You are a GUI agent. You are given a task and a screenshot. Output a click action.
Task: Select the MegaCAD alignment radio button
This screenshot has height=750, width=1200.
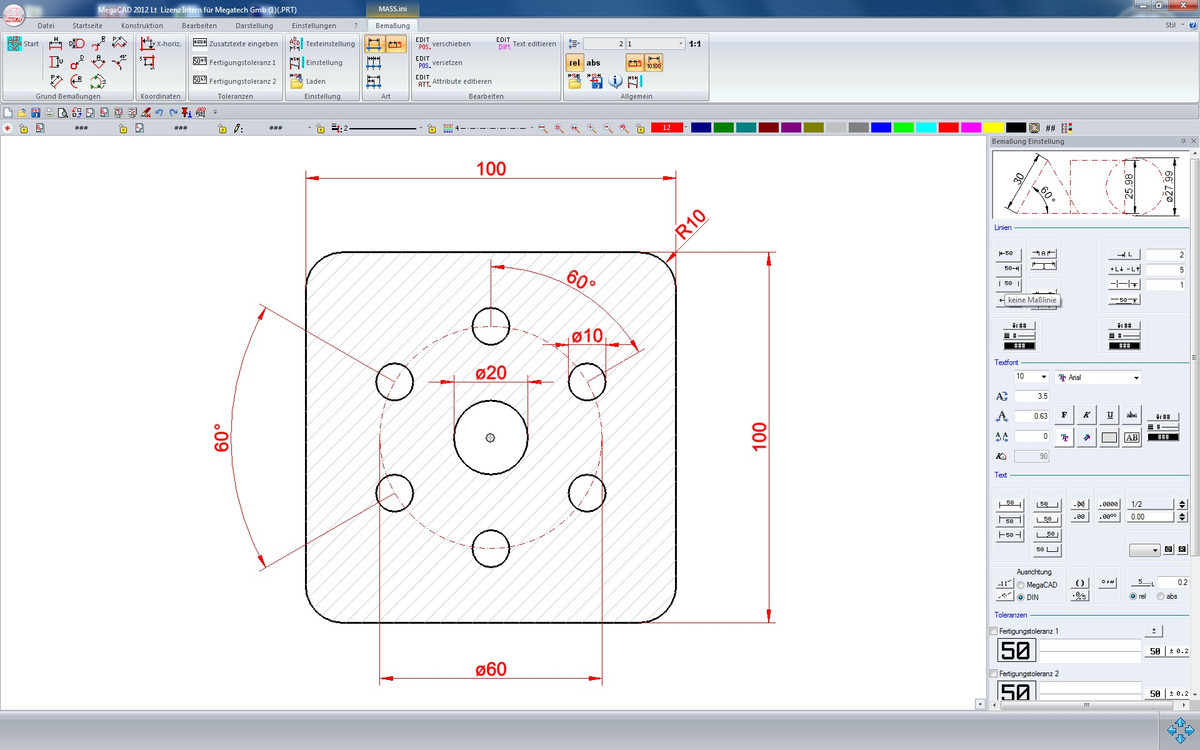pyautogui.click(x=1020, y=585)
